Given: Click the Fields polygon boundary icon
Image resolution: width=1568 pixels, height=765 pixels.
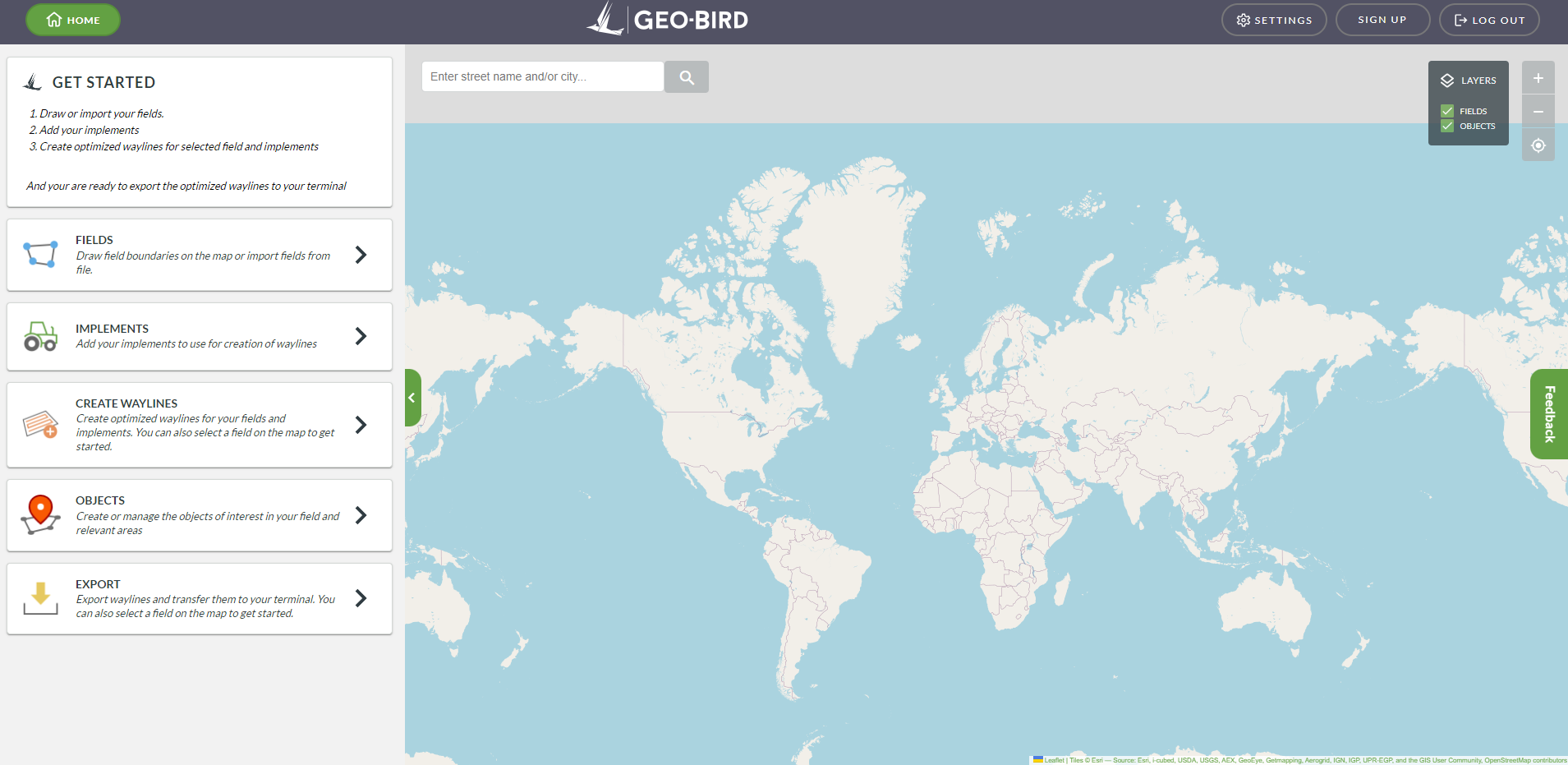Looking at the screenshot, I should 40,255.
